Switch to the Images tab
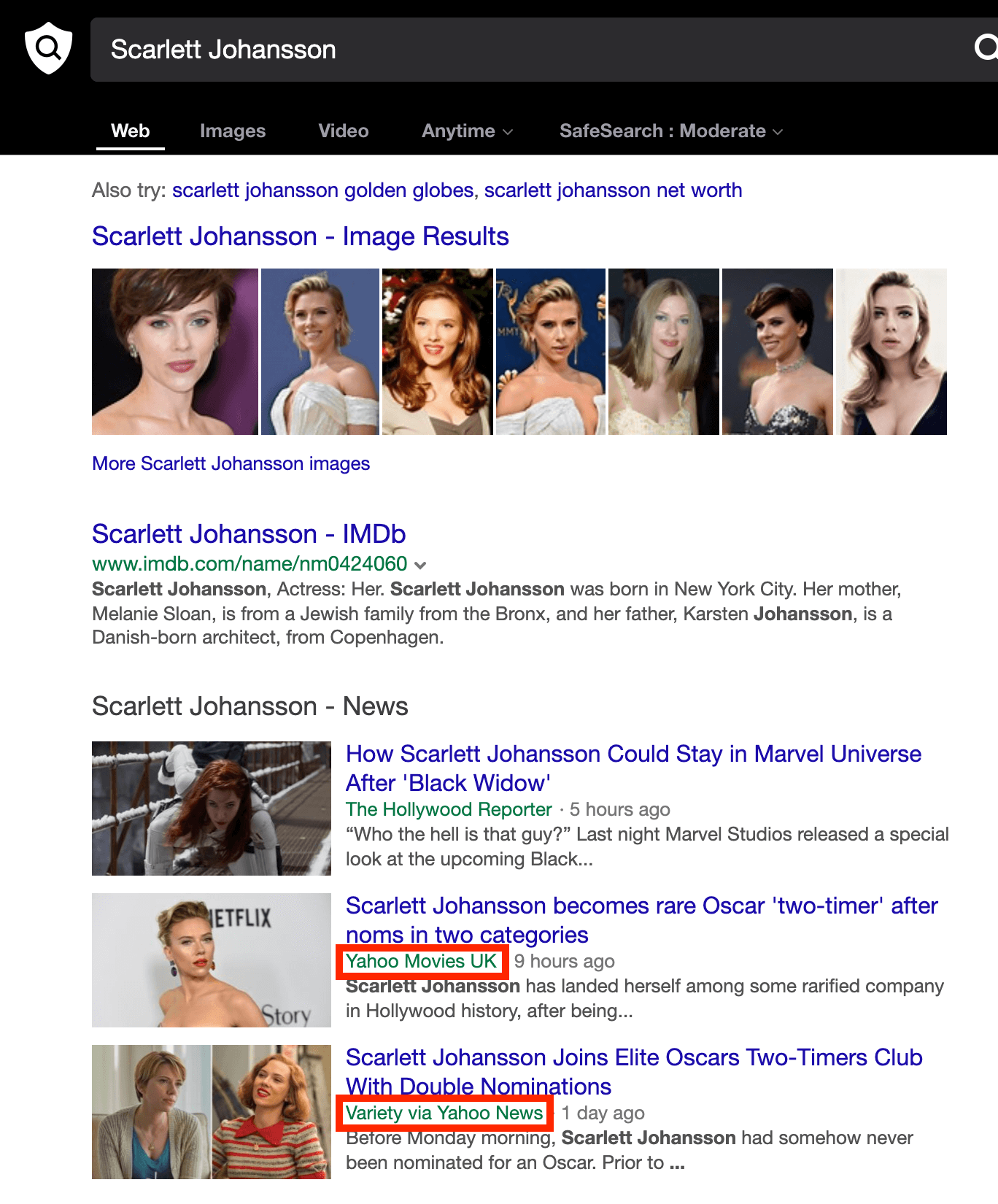The image size is (998, 1204). point(233,131)
